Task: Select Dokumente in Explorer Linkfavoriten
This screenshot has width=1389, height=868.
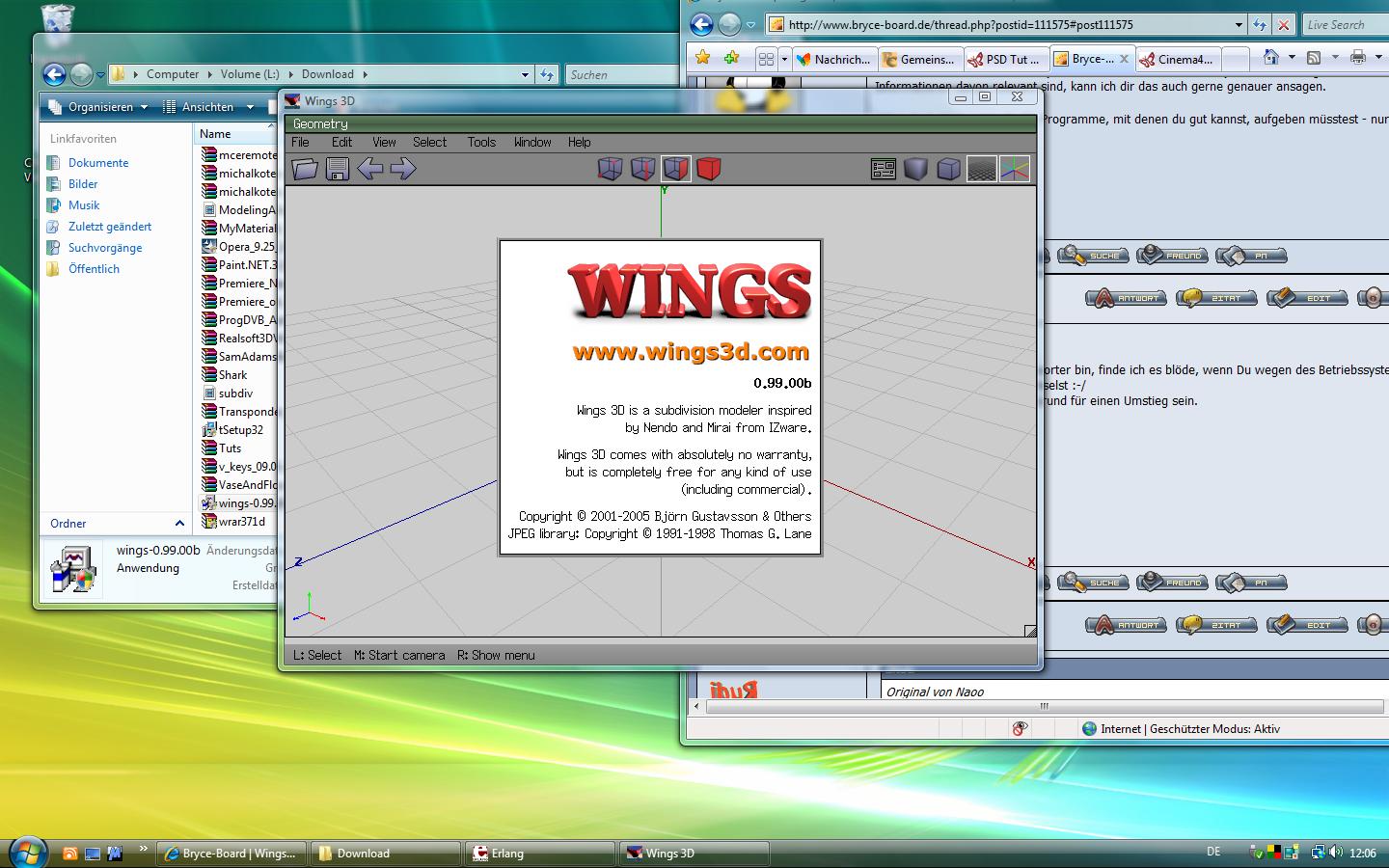Action: (98, 163)
